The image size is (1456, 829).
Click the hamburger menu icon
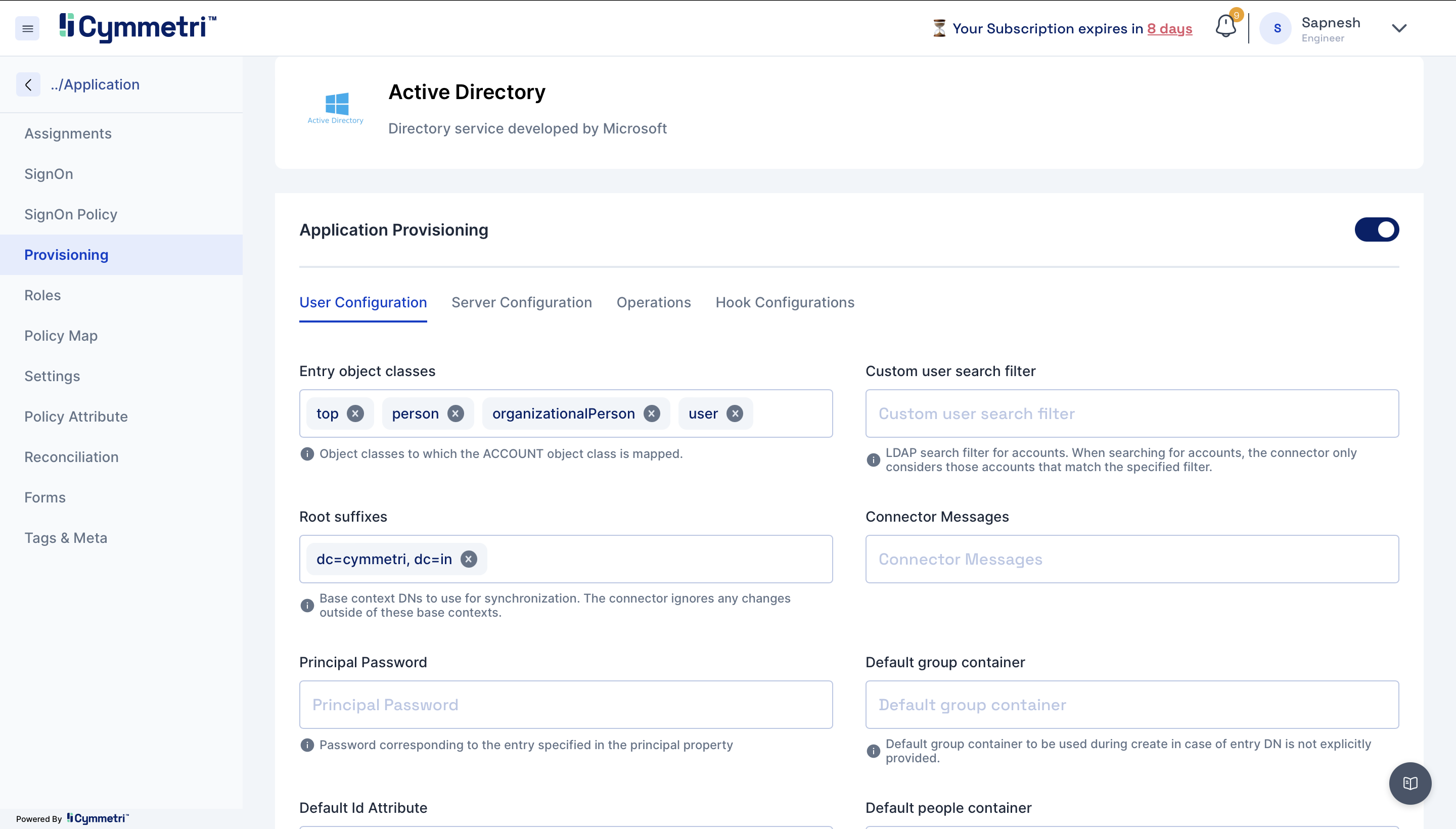27,28
